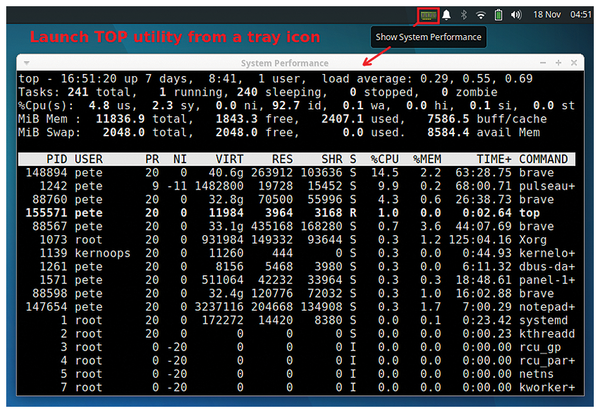
Task: Select the pulseaudio process row
Action: tap(300, 186)
